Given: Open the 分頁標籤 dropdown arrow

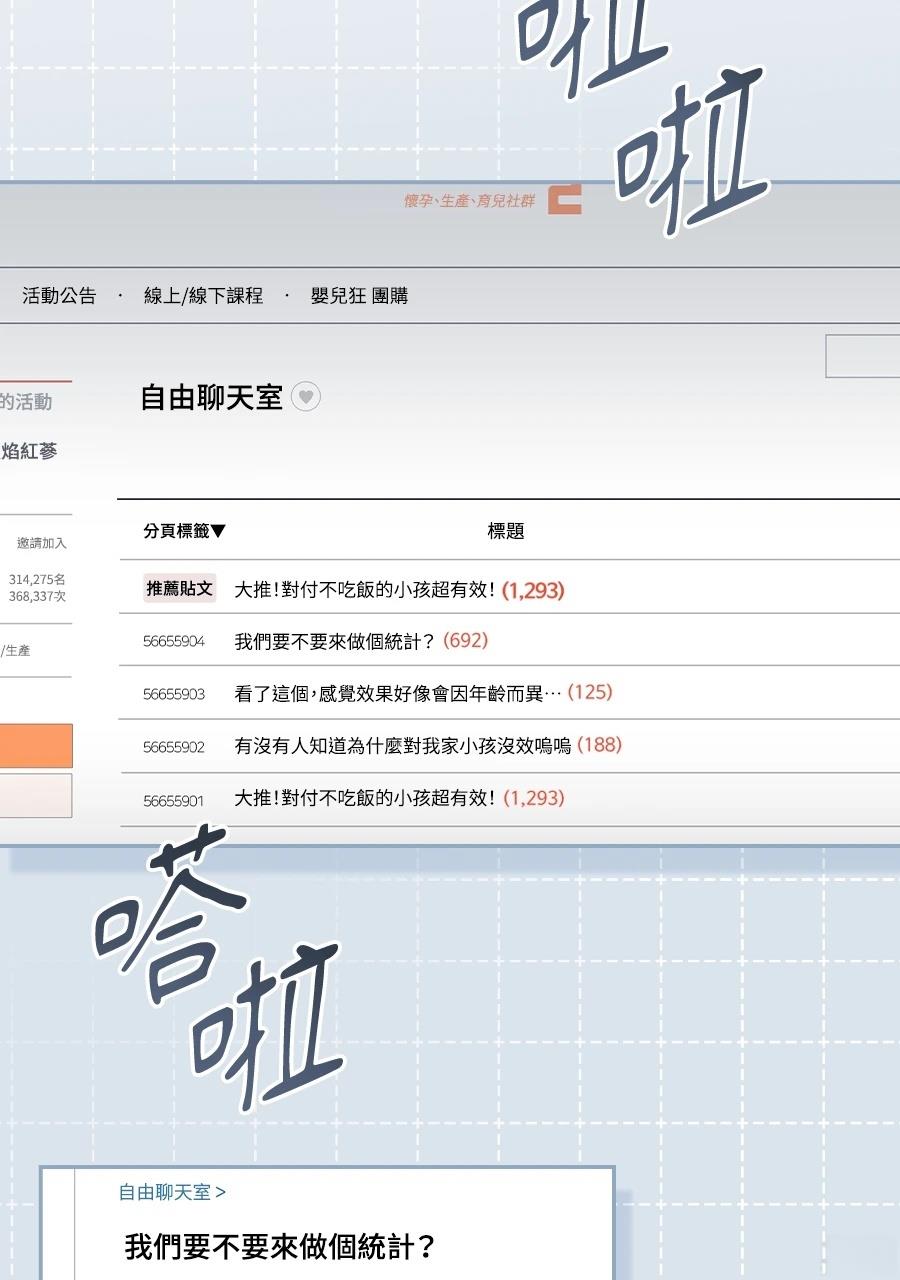Looking at the screenshot, I should click(218, 531).
